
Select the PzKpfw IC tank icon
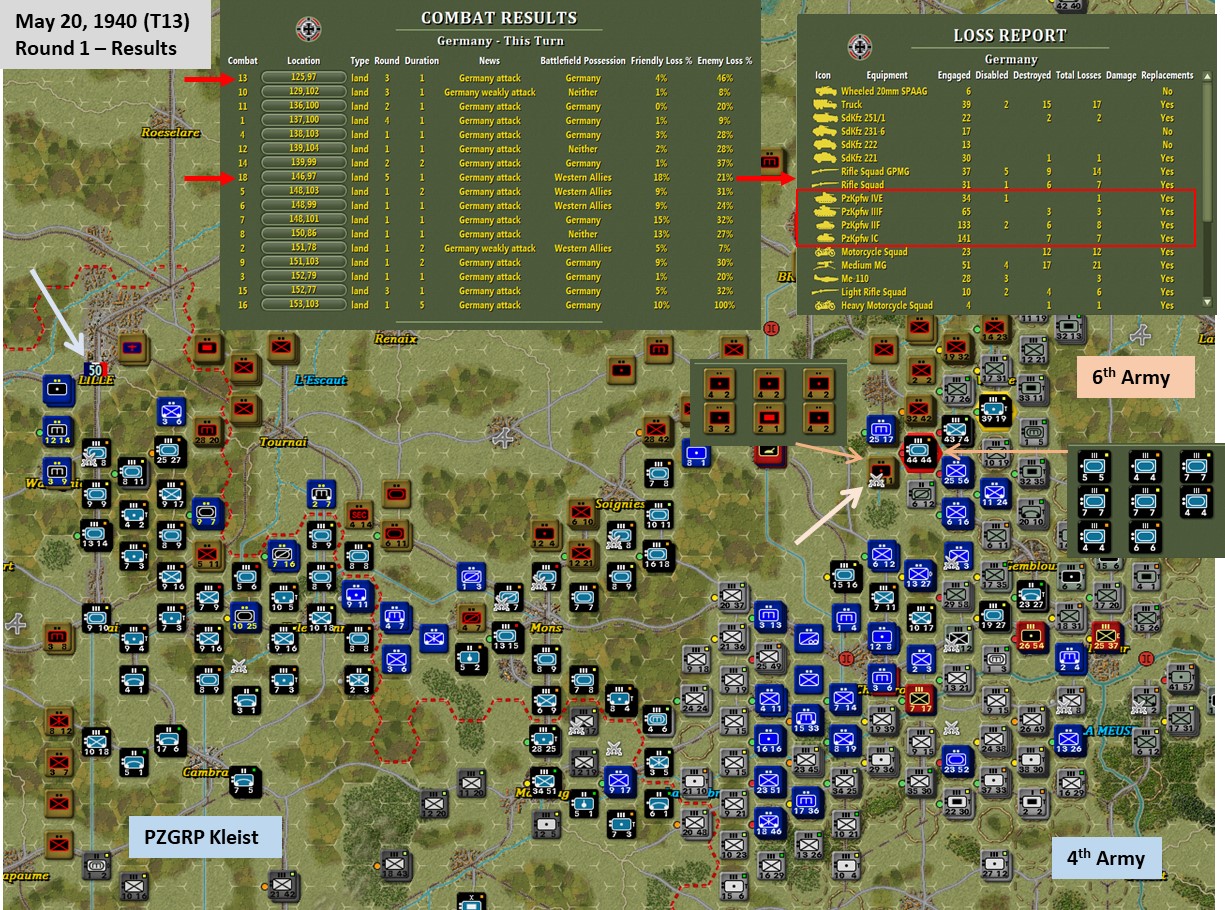828,237
